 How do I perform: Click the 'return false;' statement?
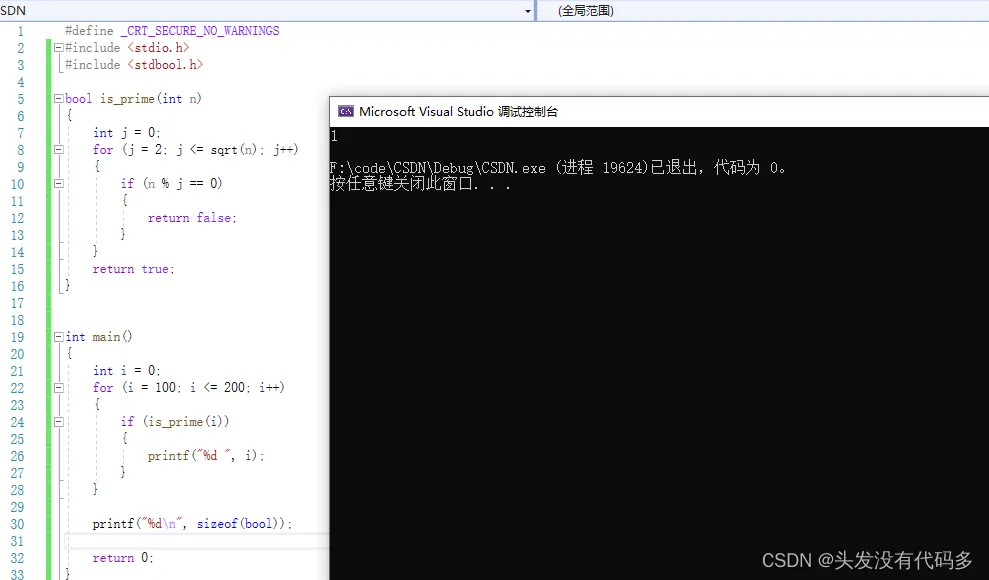192,218
